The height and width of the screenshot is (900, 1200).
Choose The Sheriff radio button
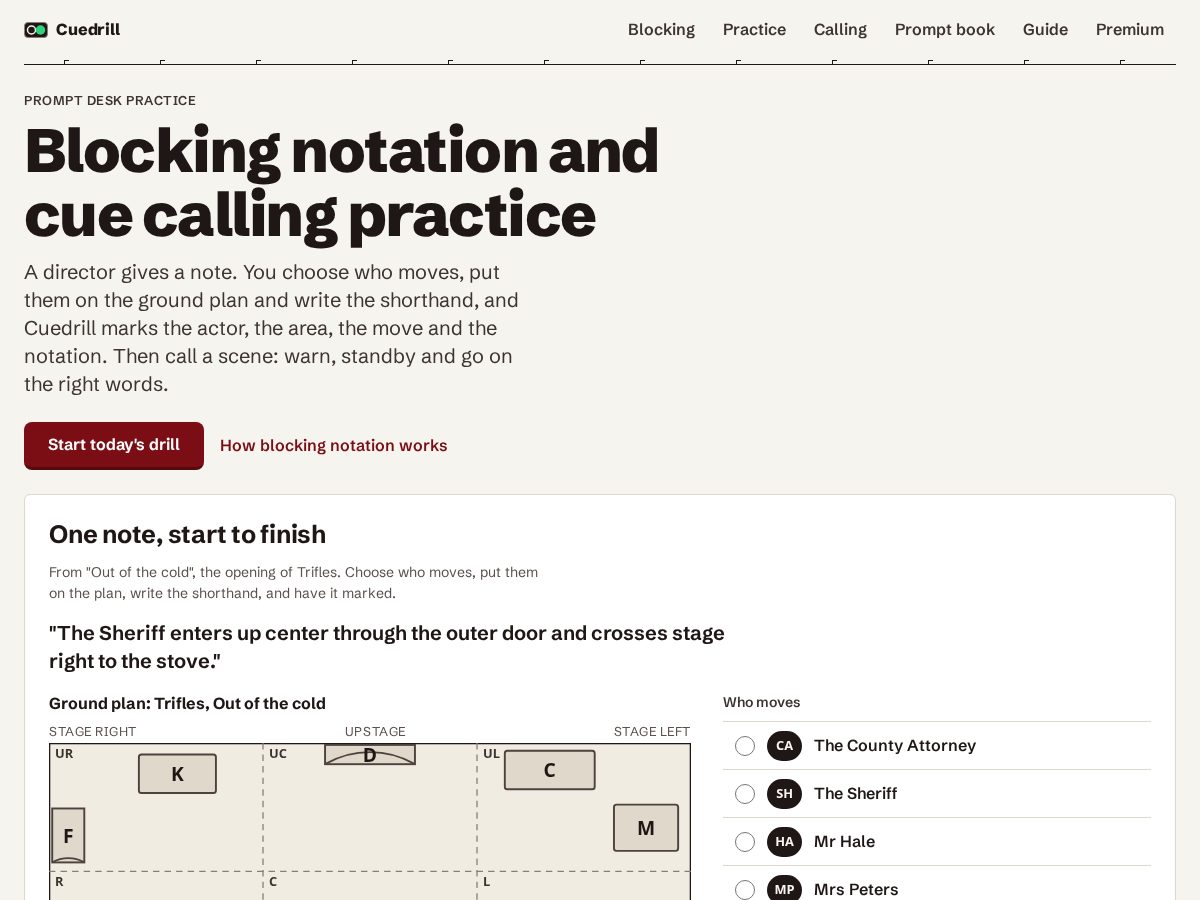(745, 794)
